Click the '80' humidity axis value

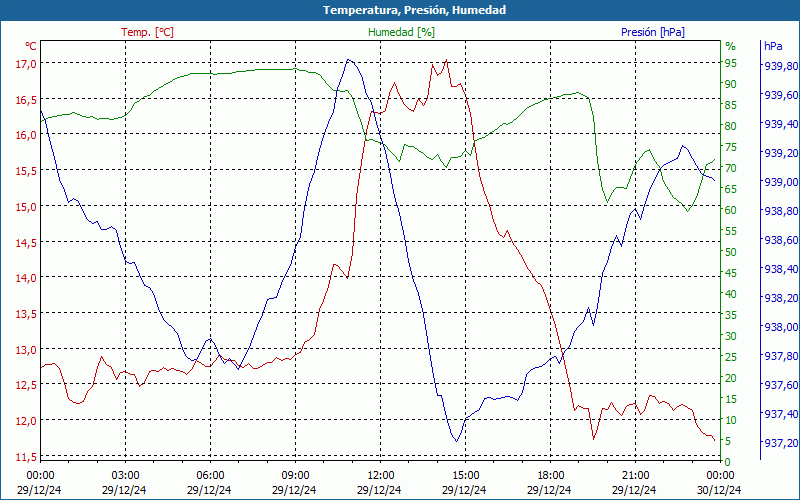pos(731,126)
